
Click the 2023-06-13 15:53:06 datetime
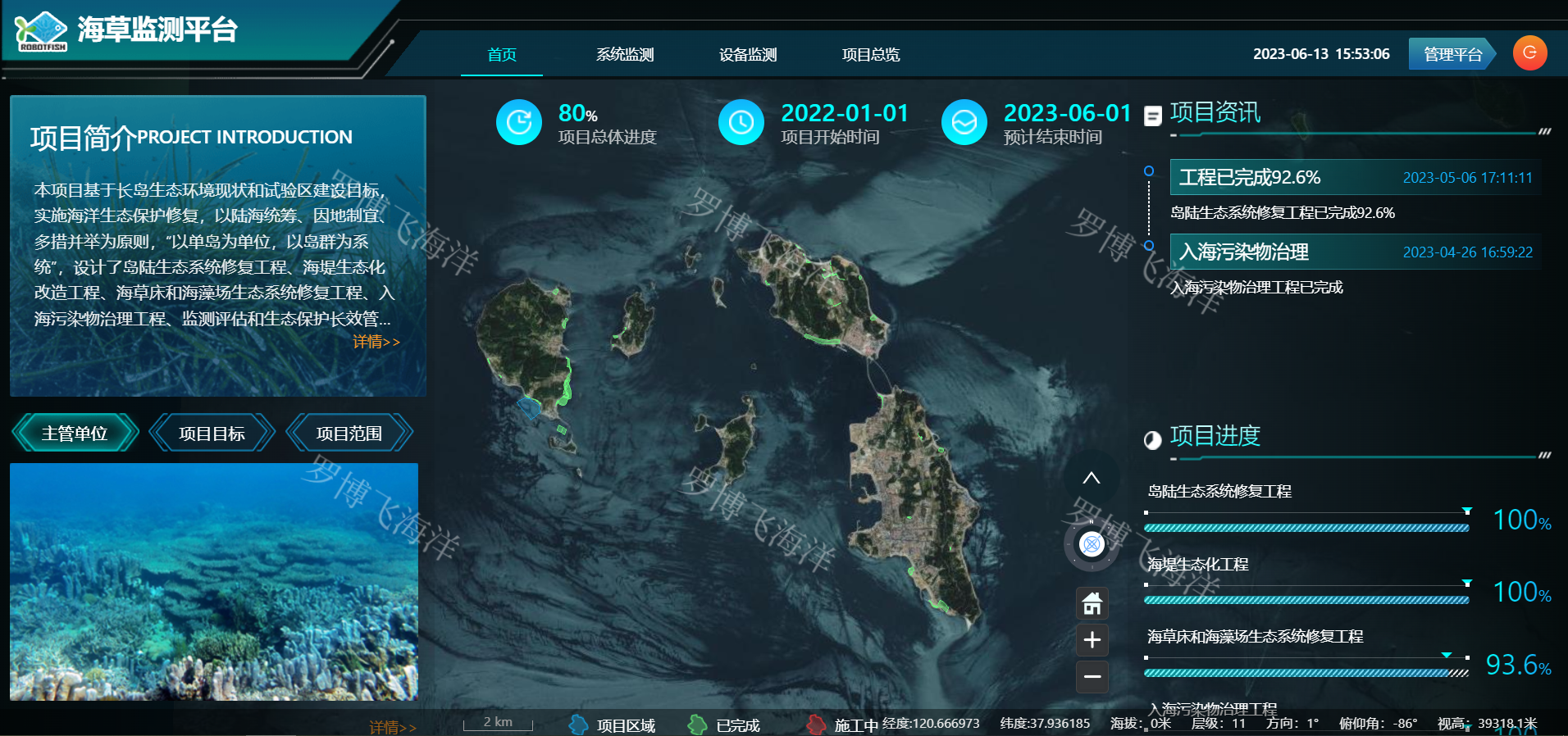pos(1321,54)
